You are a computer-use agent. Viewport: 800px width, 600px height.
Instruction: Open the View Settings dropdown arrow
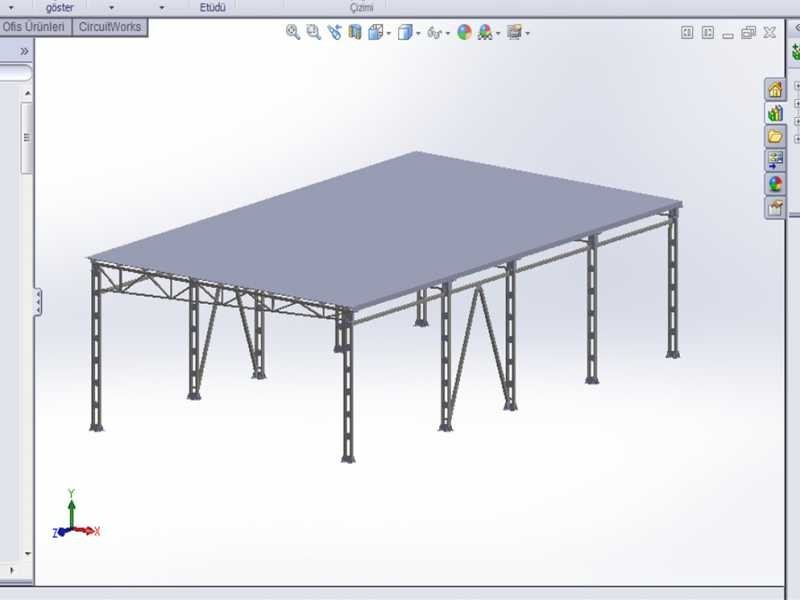(x=527, y=33)
